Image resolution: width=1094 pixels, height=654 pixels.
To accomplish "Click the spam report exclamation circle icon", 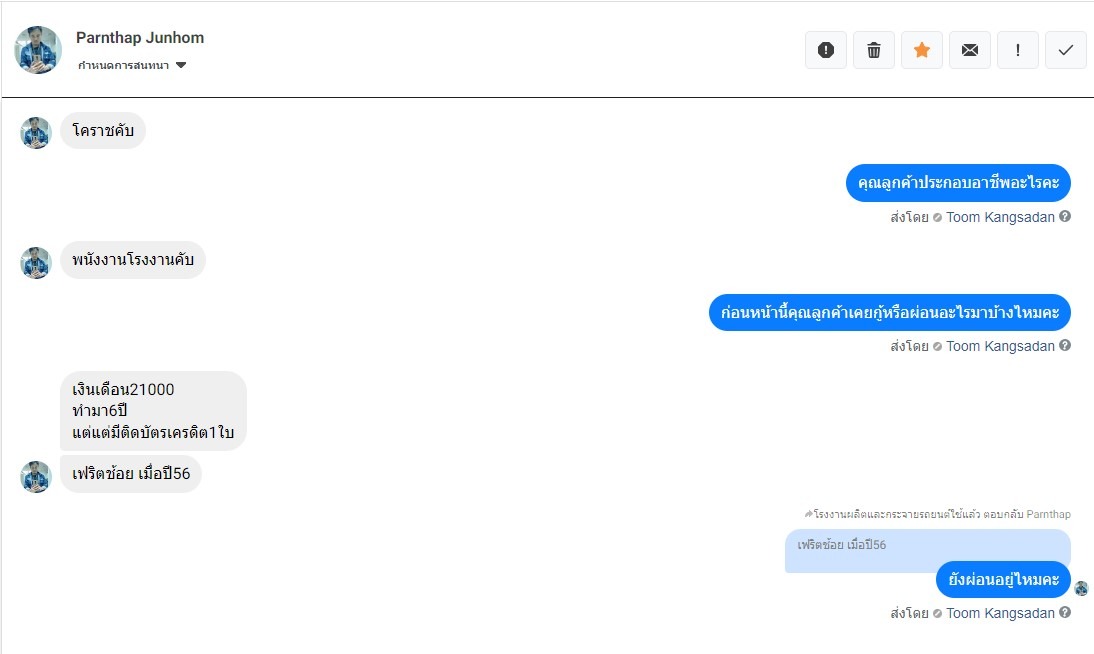I will click(826, 50).
